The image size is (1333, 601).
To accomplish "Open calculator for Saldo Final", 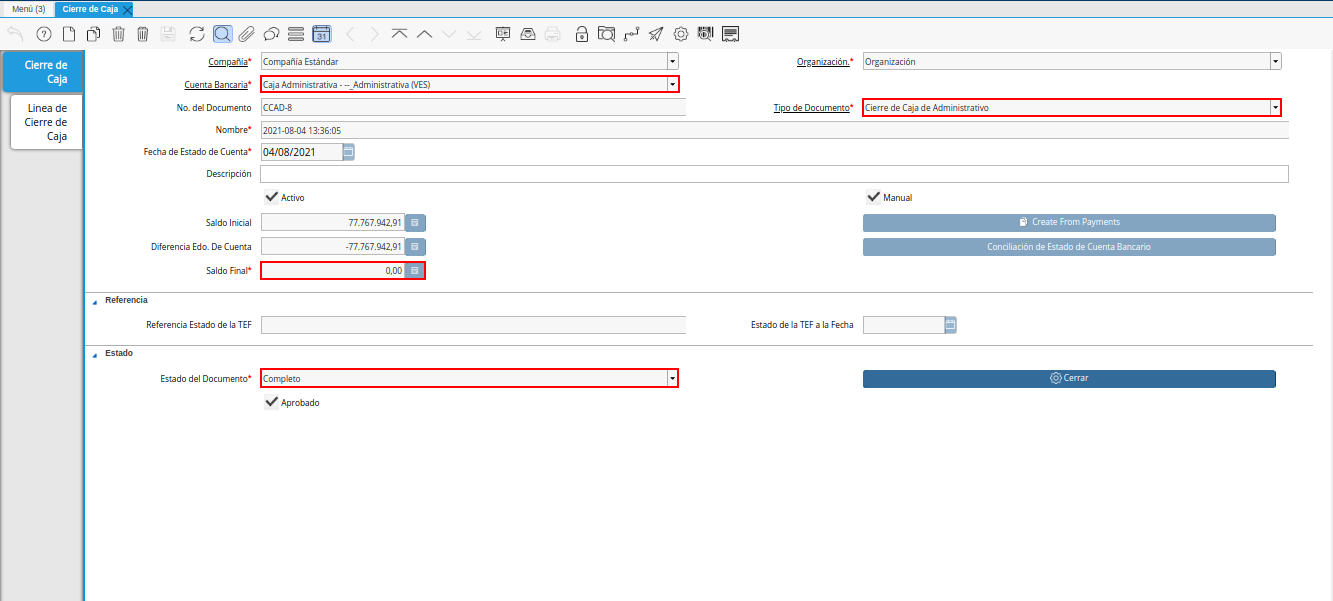I will coord(415,270).
